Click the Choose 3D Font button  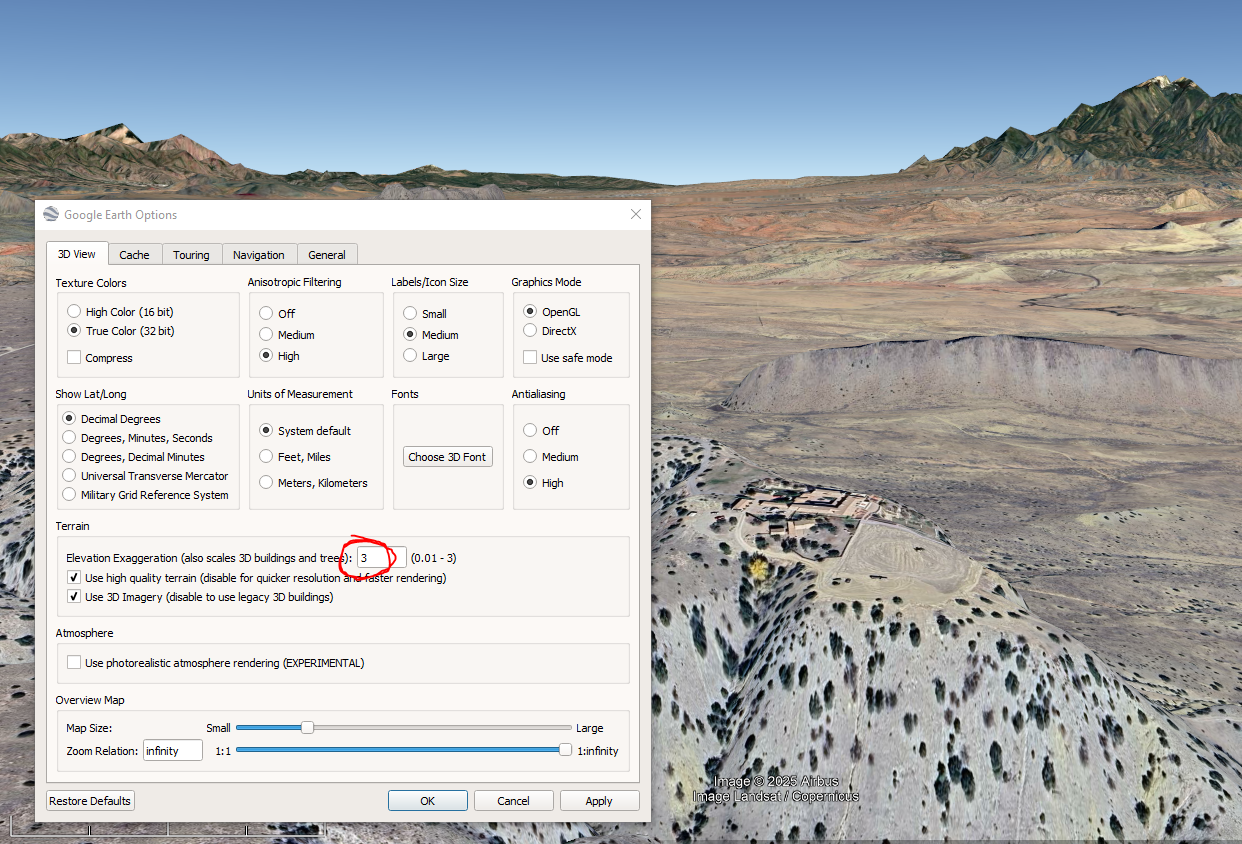(x=447, y=457)
